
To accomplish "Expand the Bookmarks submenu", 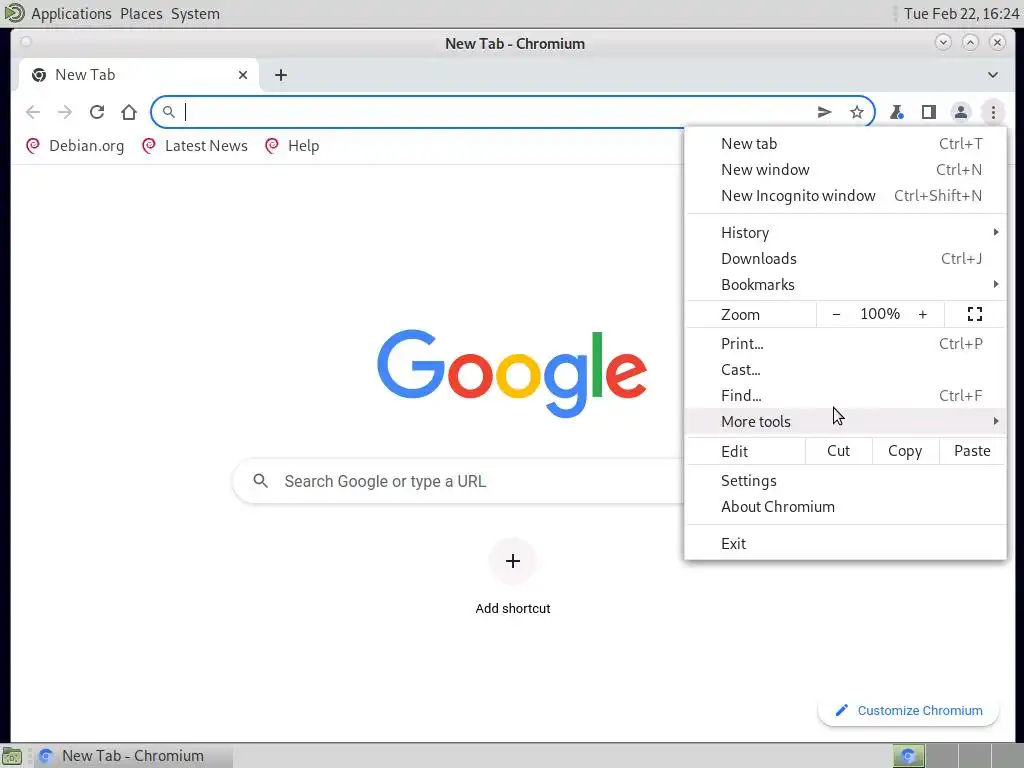I will (x=846, y=285).
